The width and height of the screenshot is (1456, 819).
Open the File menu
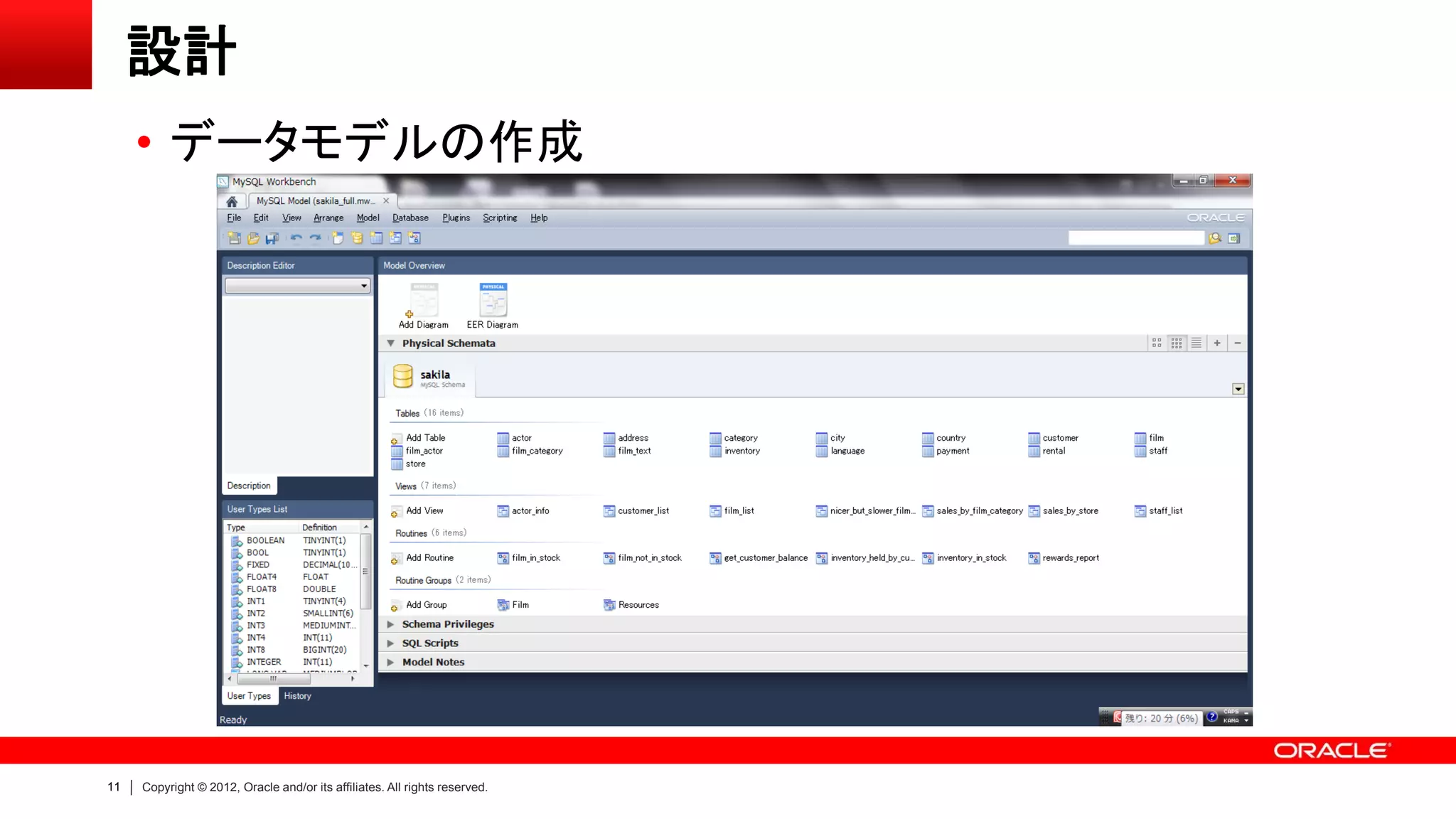pyautogui.click(x=234, y=218)
